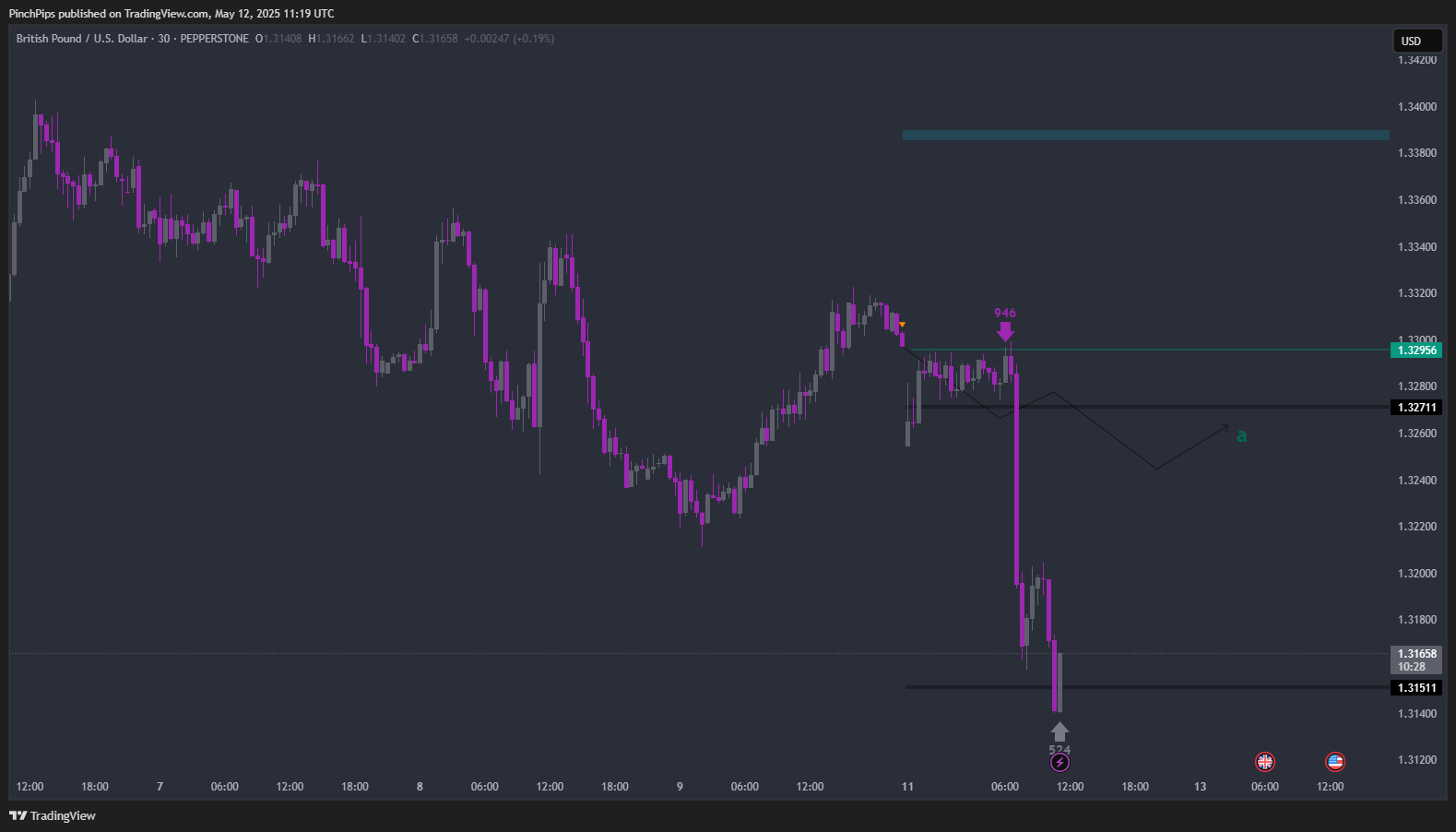Open the US flag economic event icon

pos(1335,762)
